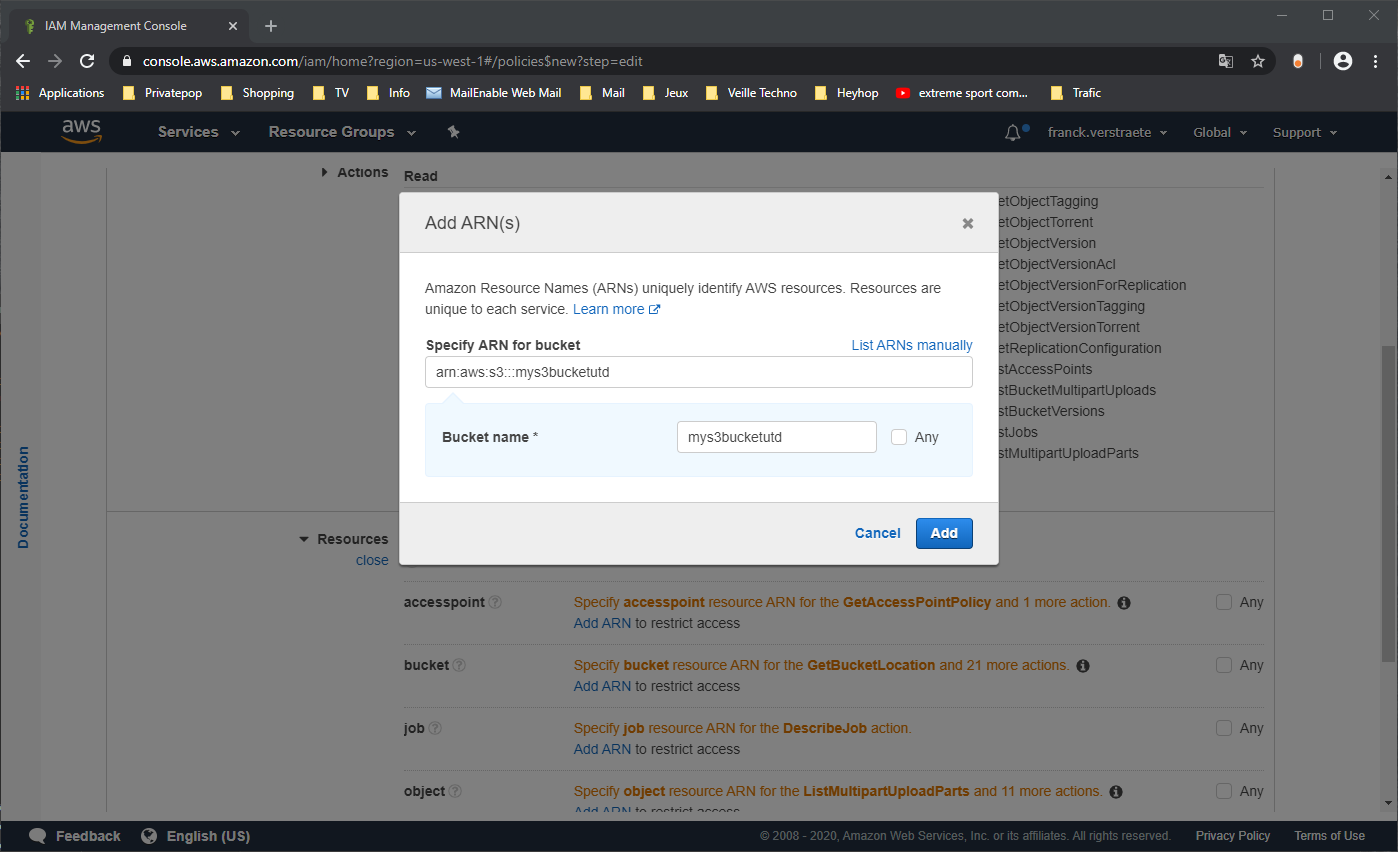Open the franck.verstraete account dropdown

pos(1107,132)
